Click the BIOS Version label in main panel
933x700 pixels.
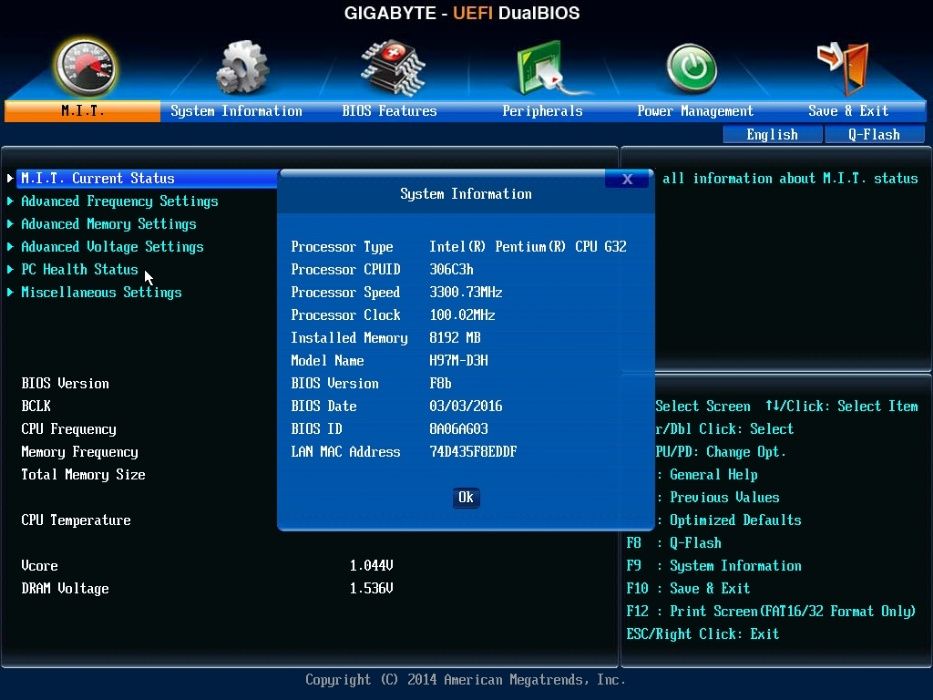(65, 383)
